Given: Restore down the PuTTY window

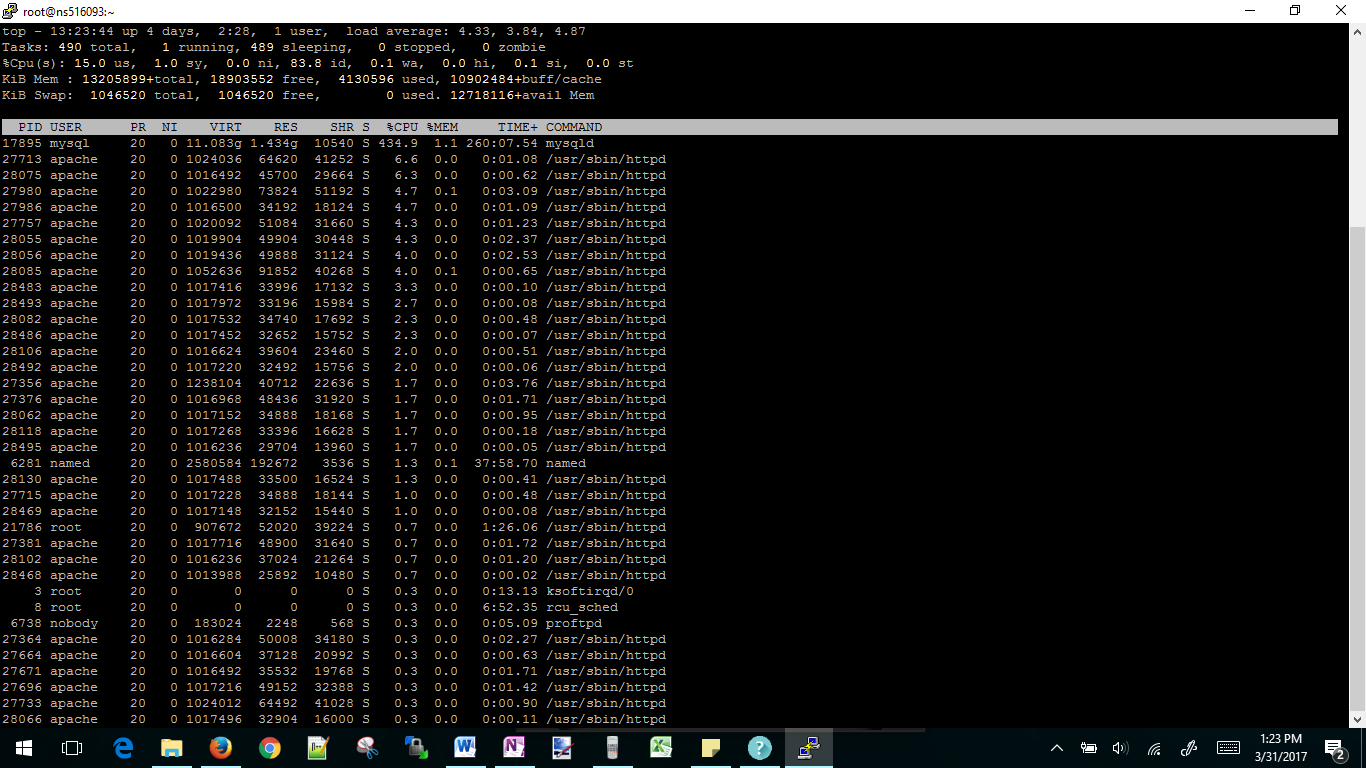Looking at the screenshot, I should [x=1295, y=11].
